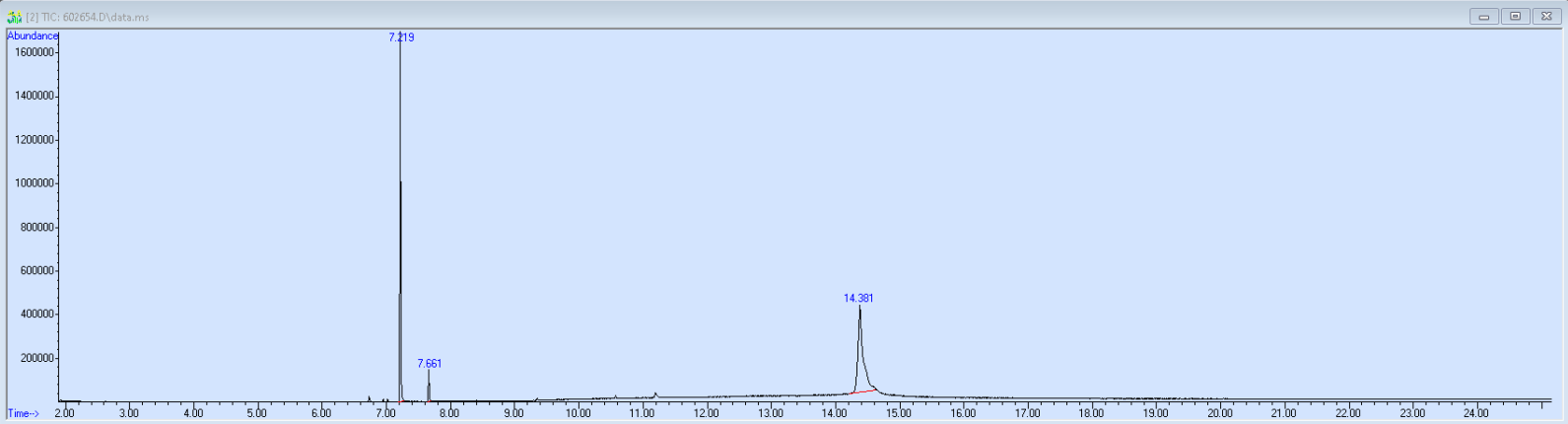The height and width of the screenshot is (424, 1568).
Task: Select the peak labeled 7.661
Action: 429,363
